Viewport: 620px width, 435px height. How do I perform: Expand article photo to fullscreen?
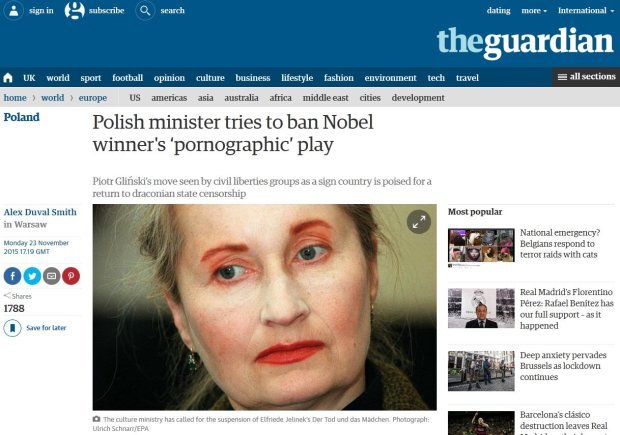419,222
